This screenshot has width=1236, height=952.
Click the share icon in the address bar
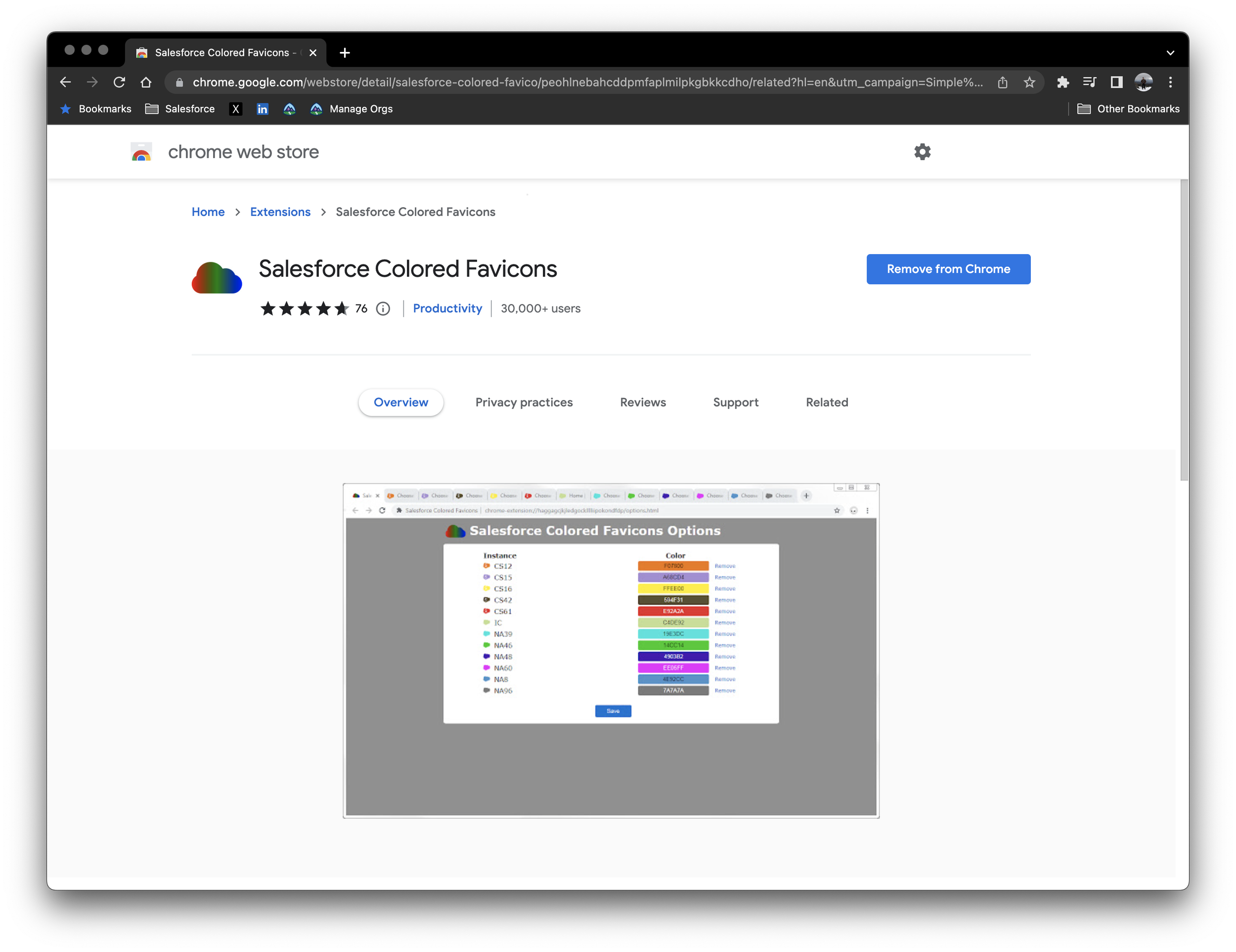tap(1003, 82)
